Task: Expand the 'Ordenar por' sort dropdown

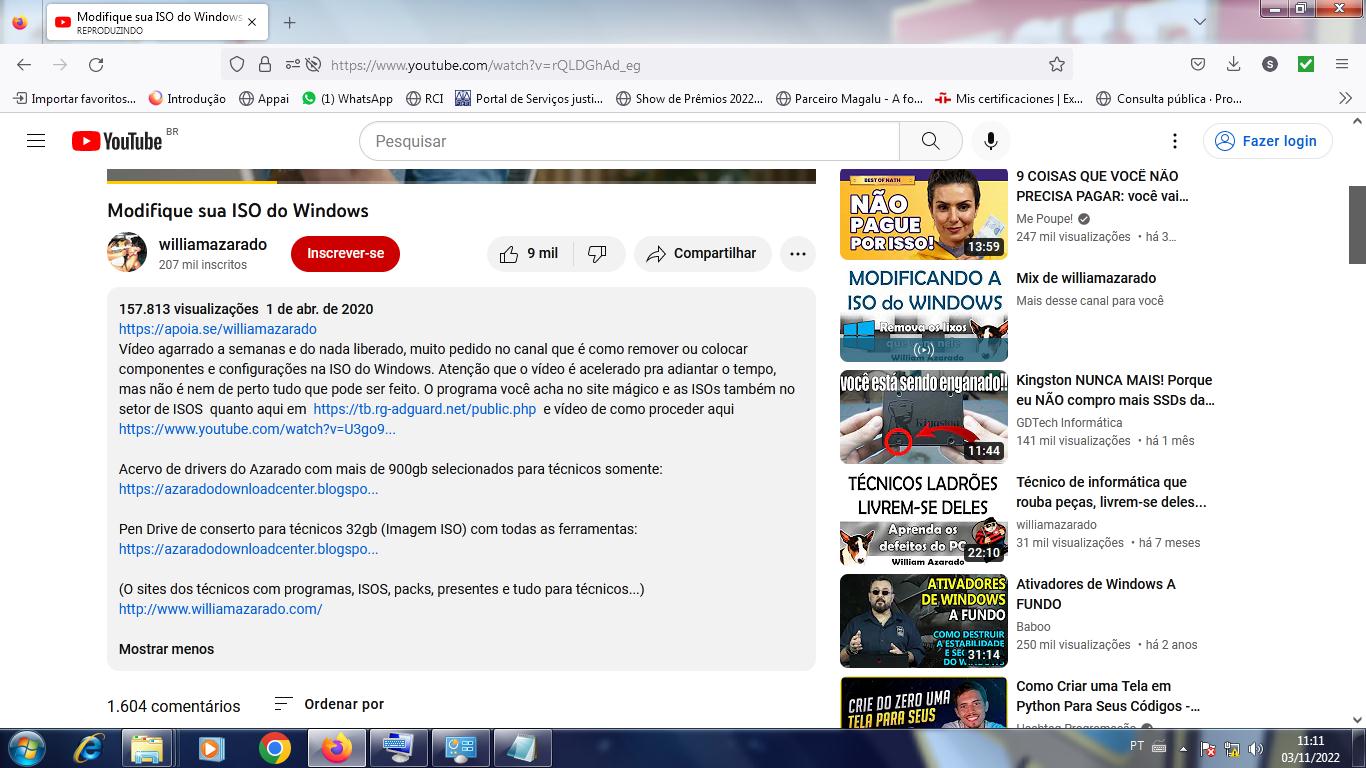Action: pyautogui.click(x=329, y=704)
